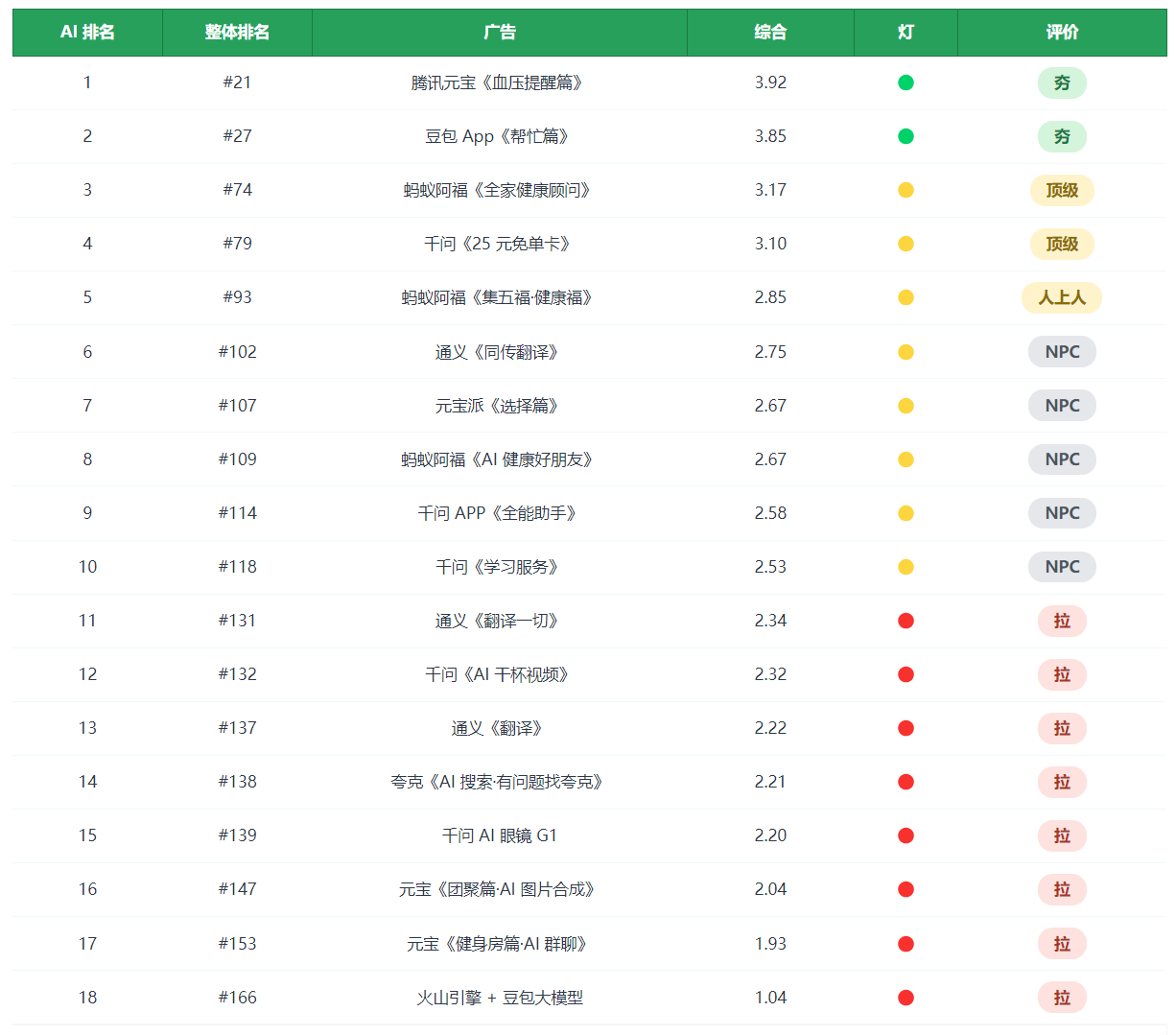
Task: Click the 综合 column header
Action: pyautogui.click(x=770, y=33)
